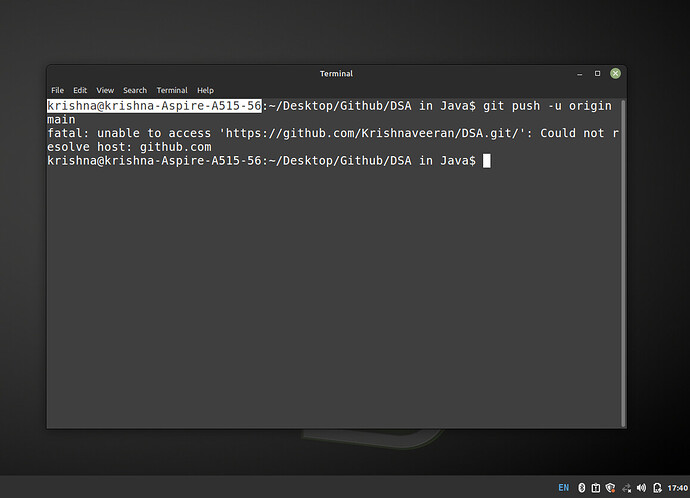This screenshot has height=498, width=690.
Task: Click the cursor at the terminal prompt
Action: (x=487, y=160)
